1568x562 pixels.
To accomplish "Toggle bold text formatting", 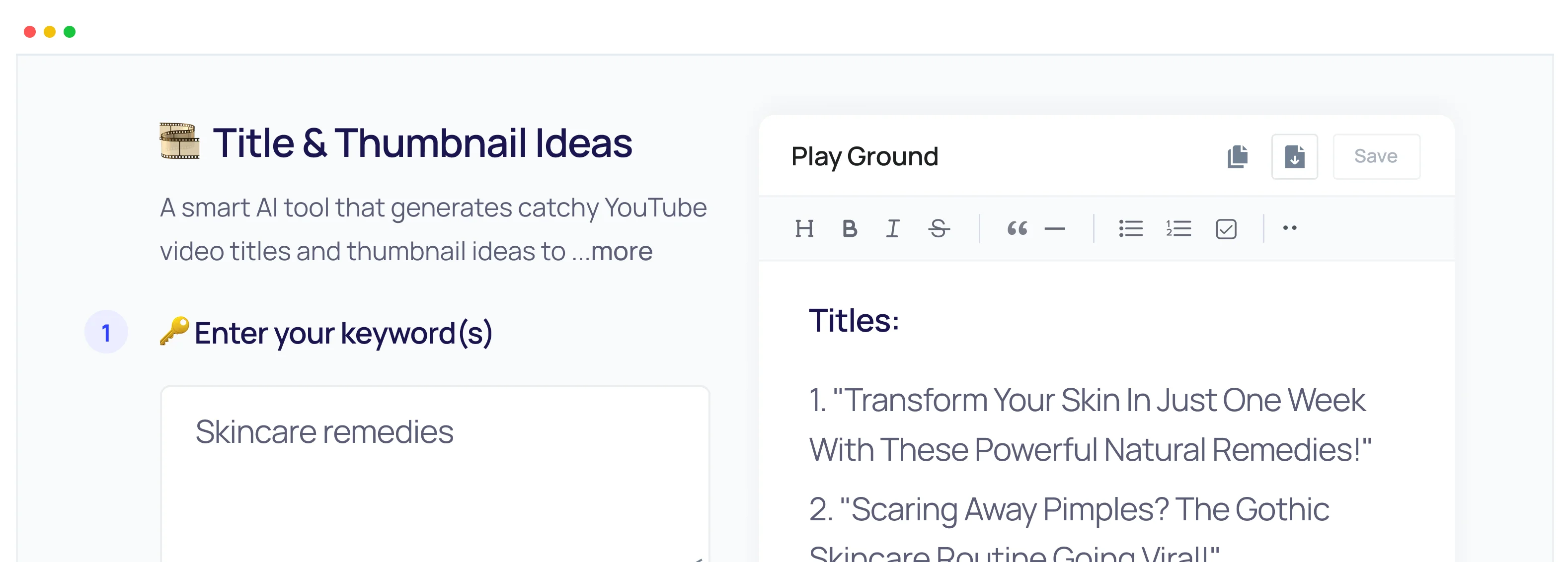I will [x=850, y=229].
